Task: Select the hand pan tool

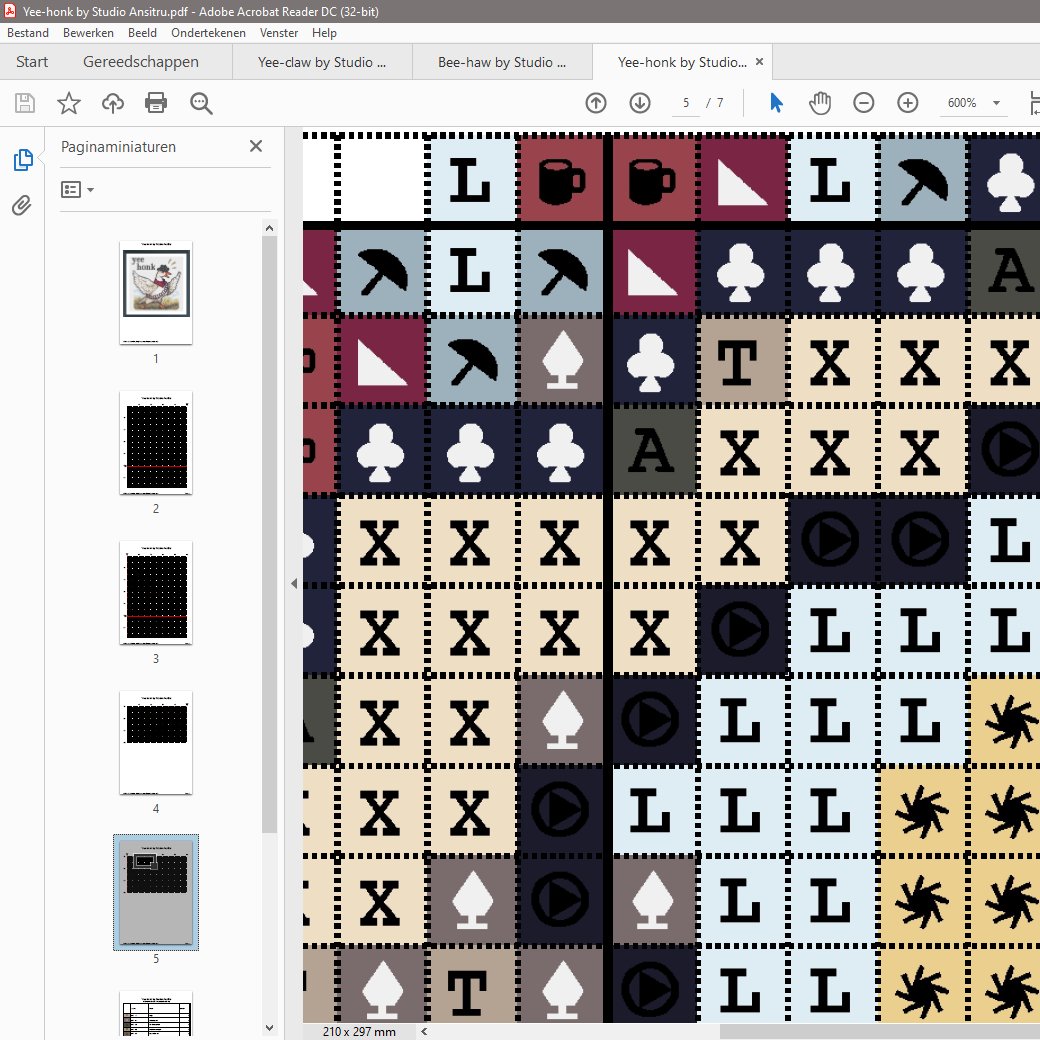Action: click(x=820, y=103)
